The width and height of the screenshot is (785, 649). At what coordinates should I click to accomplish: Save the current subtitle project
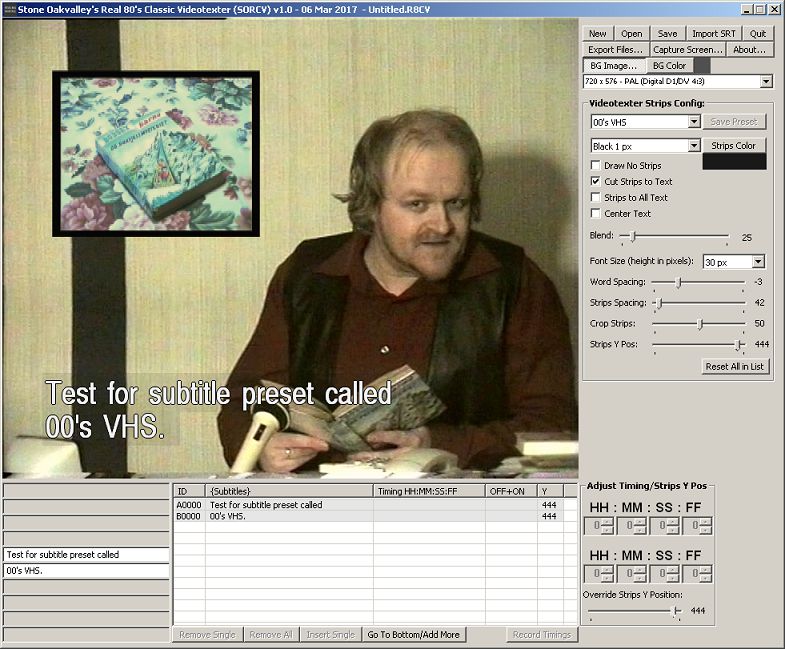click(667, 33)
